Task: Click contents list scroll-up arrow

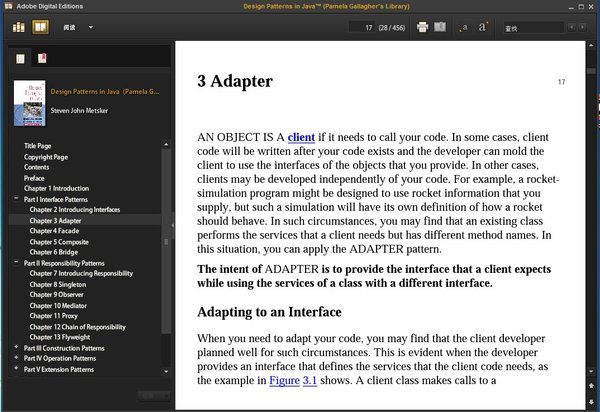Action: [x=166, y=145]
